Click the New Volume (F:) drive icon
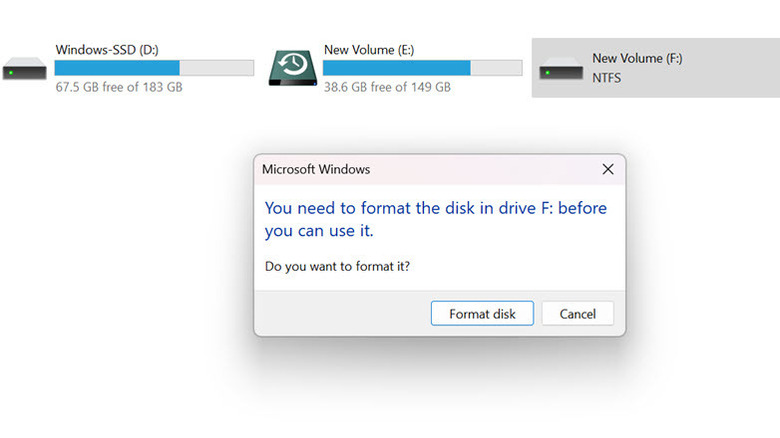The height and width of the screenshot is (438, 780). [560, 72]
